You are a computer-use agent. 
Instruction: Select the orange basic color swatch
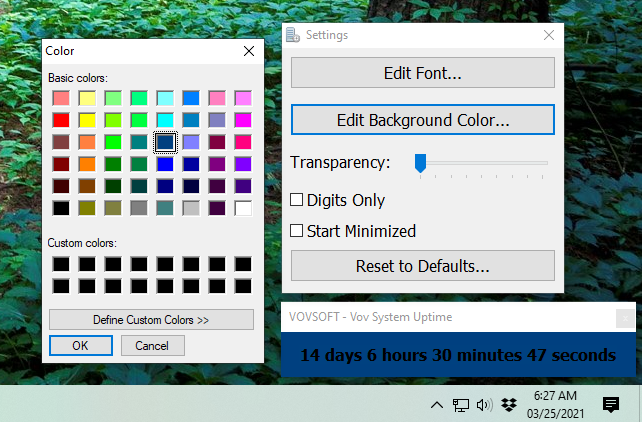[87, 164]
